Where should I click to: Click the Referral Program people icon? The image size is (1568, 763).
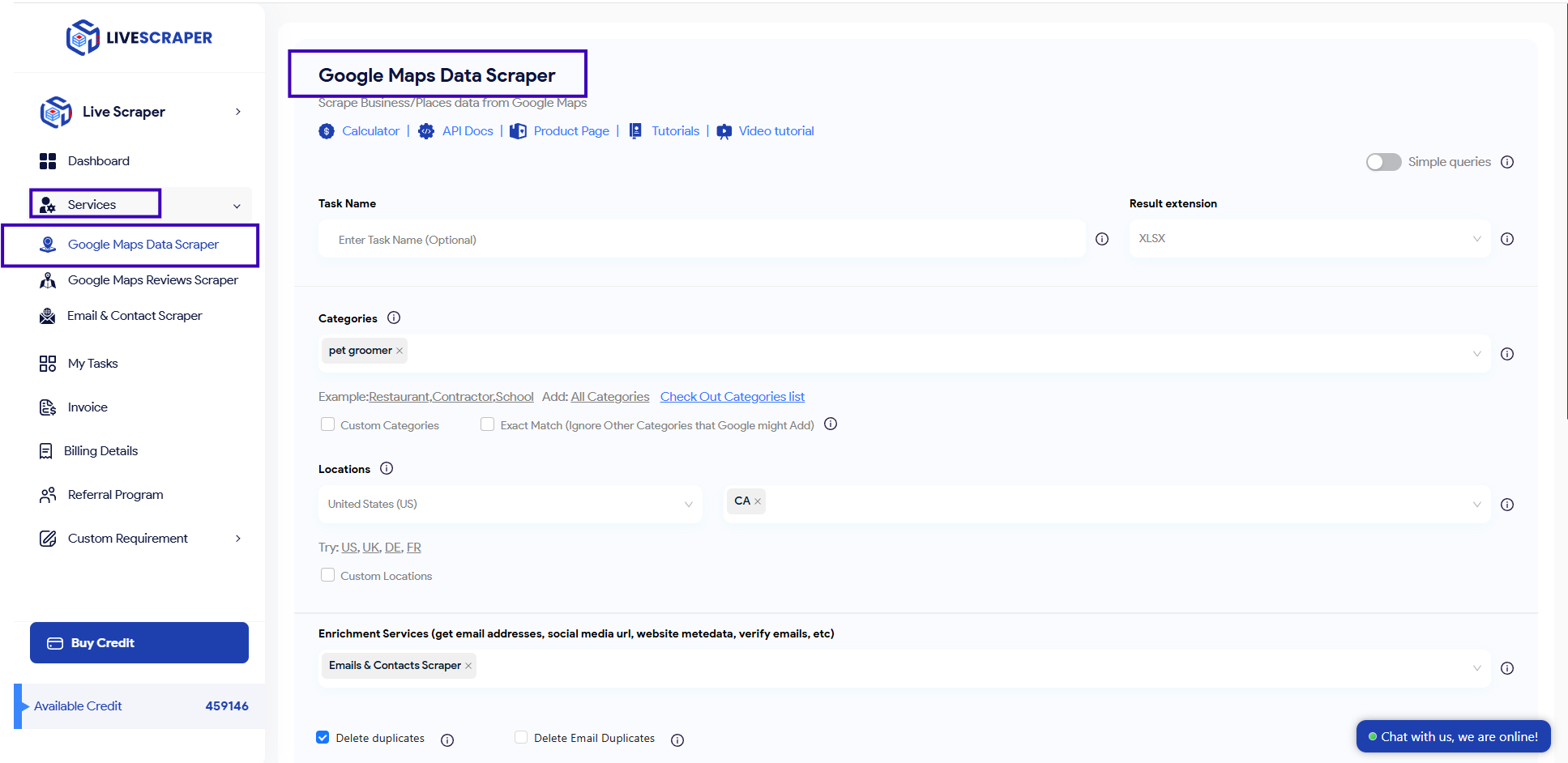point(48,495)
